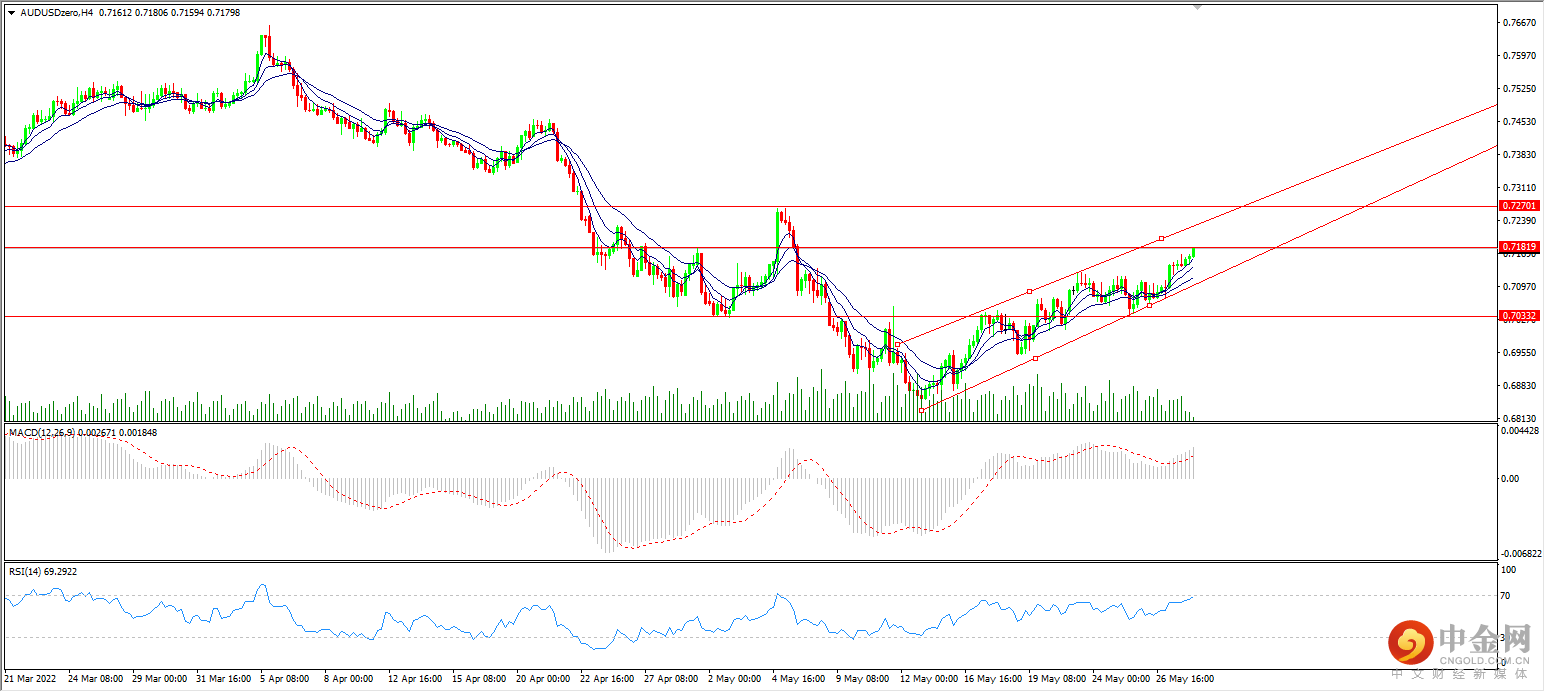The width and height of the screenshot is (1545, 692).
Task: Click the 0.76670 value on price scale
Action: (x=1520, y=22)
